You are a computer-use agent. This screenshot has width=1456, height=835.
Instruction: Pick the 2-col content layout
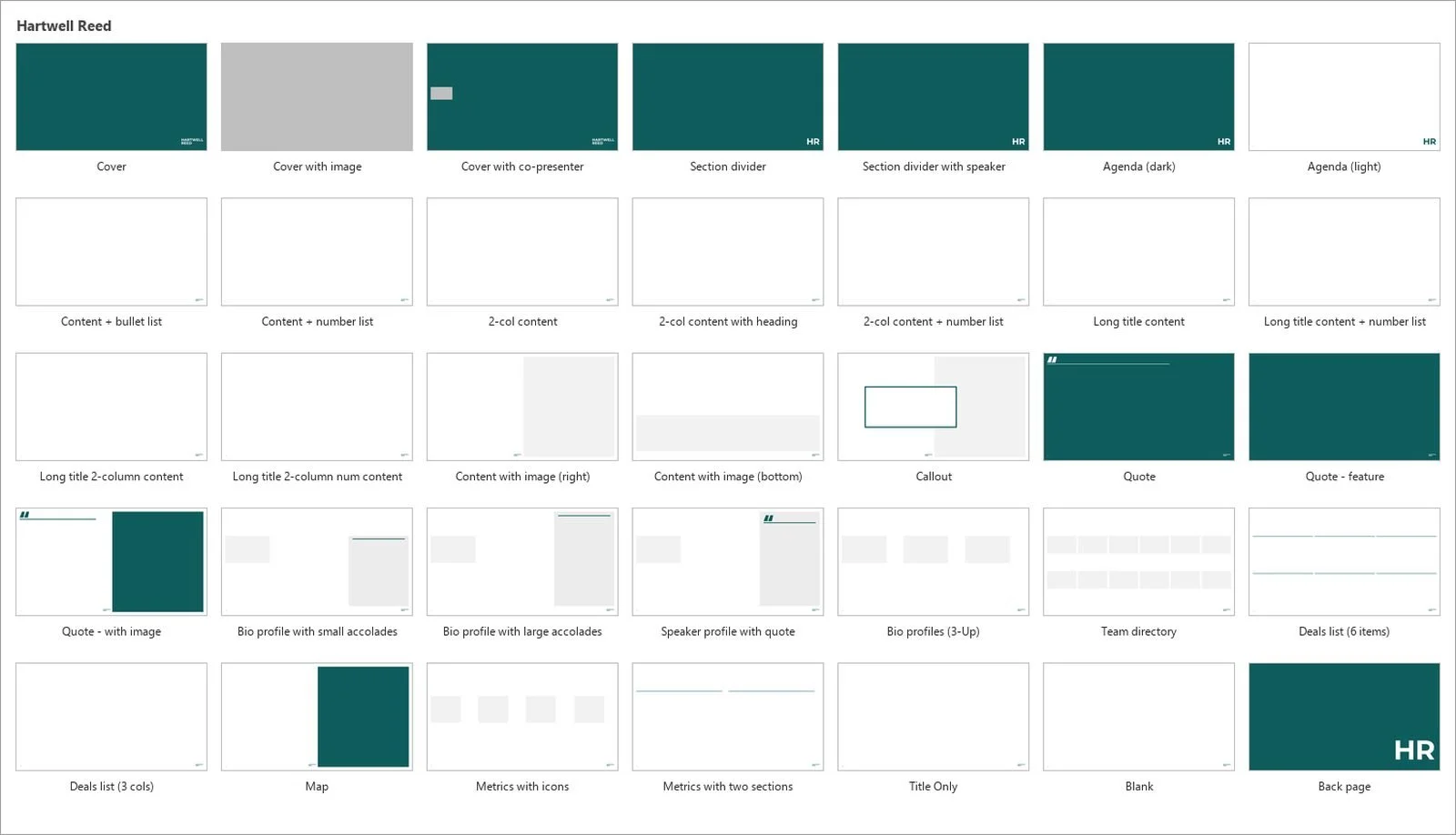522,252
